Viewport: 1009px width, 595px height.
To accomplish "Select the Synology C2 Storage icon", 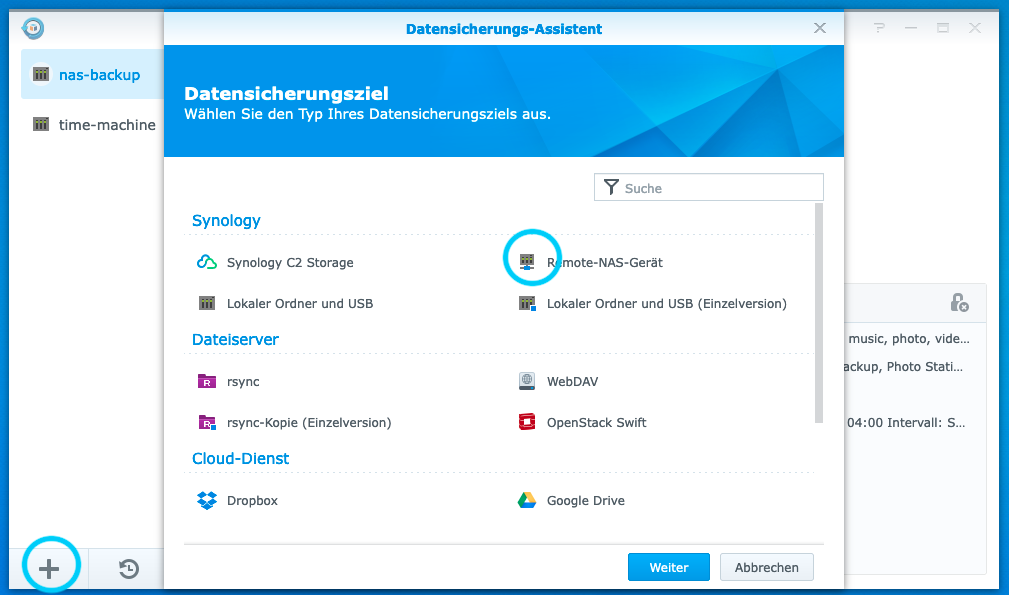I will point(207,263).
